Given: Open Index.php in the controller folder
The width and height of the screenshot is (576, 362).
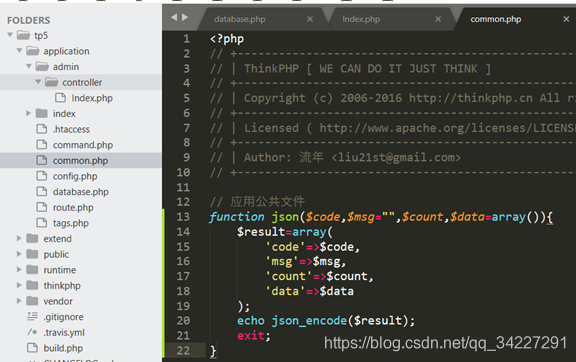Looking at the screenshot, I should click(92, 98).
